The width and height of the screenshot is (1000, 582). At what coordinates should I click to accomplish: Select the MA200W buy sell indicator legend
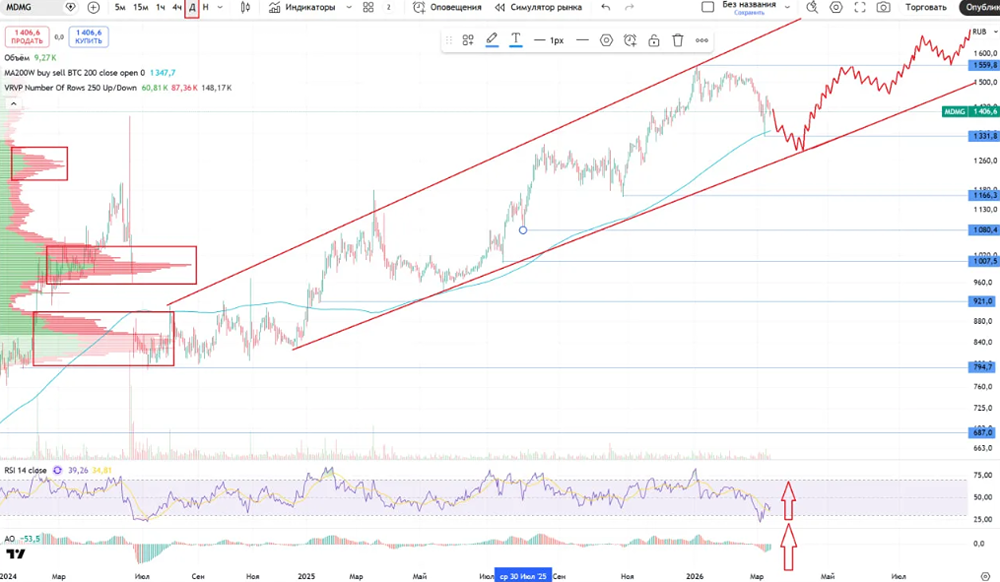(x=75, y=73)
